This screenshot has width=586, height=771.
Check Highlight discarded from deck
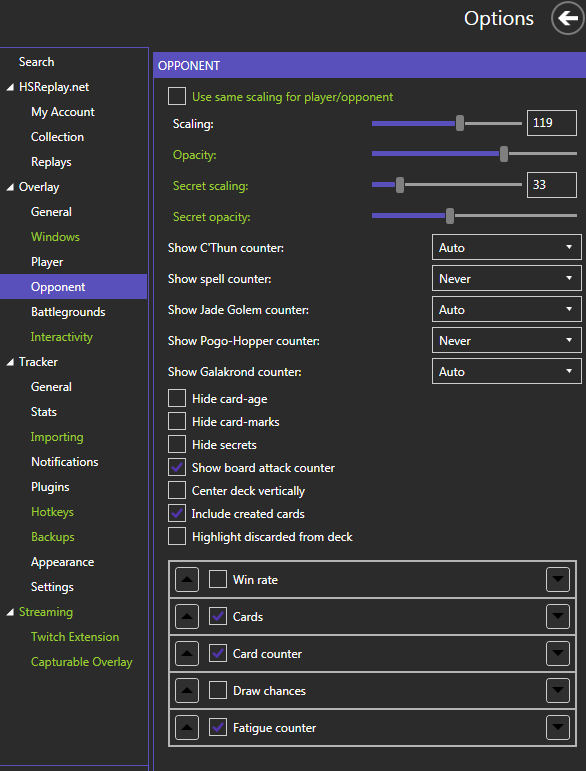177,536
